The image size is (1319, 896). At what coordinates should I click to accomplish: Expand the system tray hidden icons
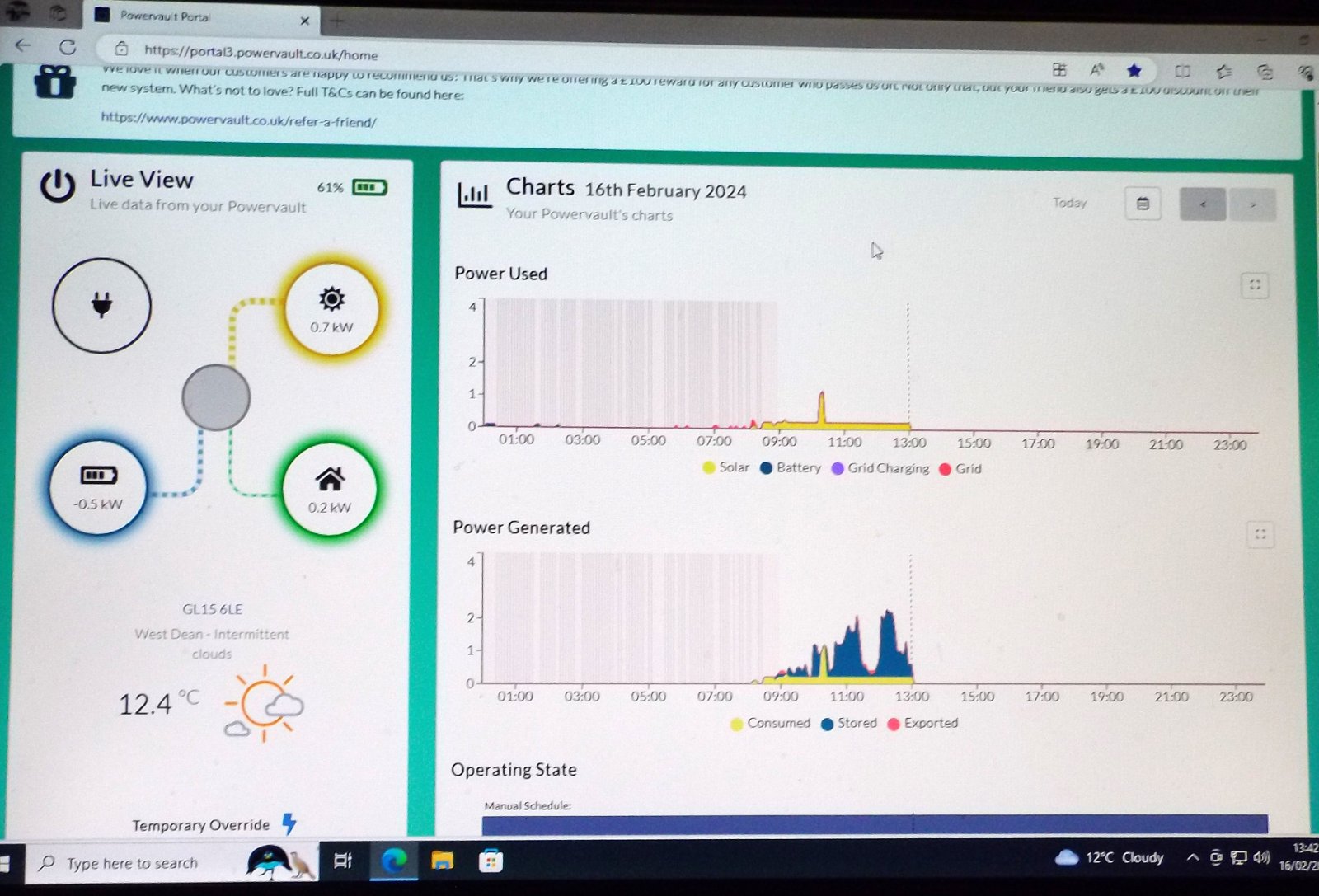click(x=1192, y=858)
